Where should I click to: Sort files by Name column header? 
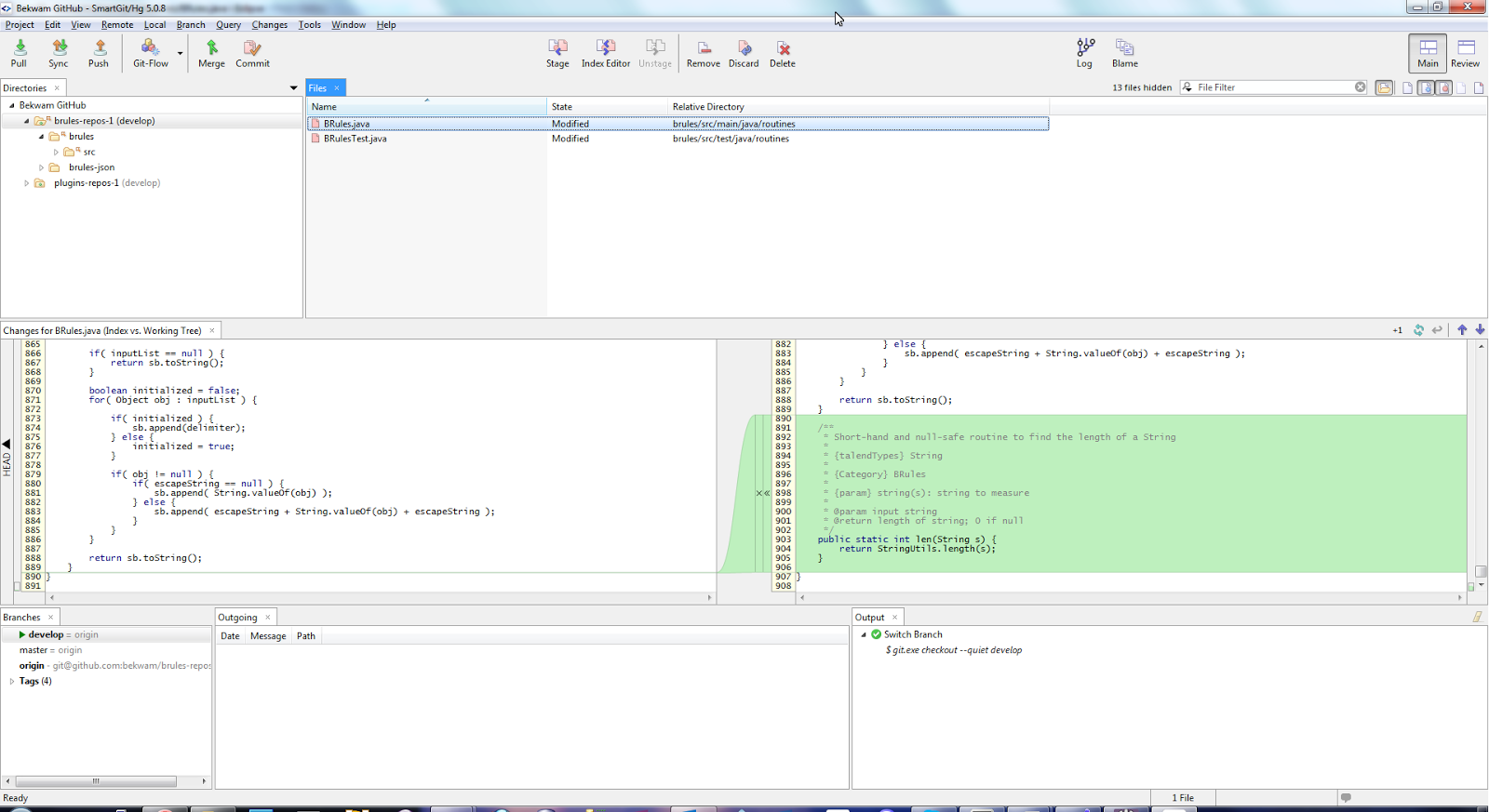[x=427, y=106]
